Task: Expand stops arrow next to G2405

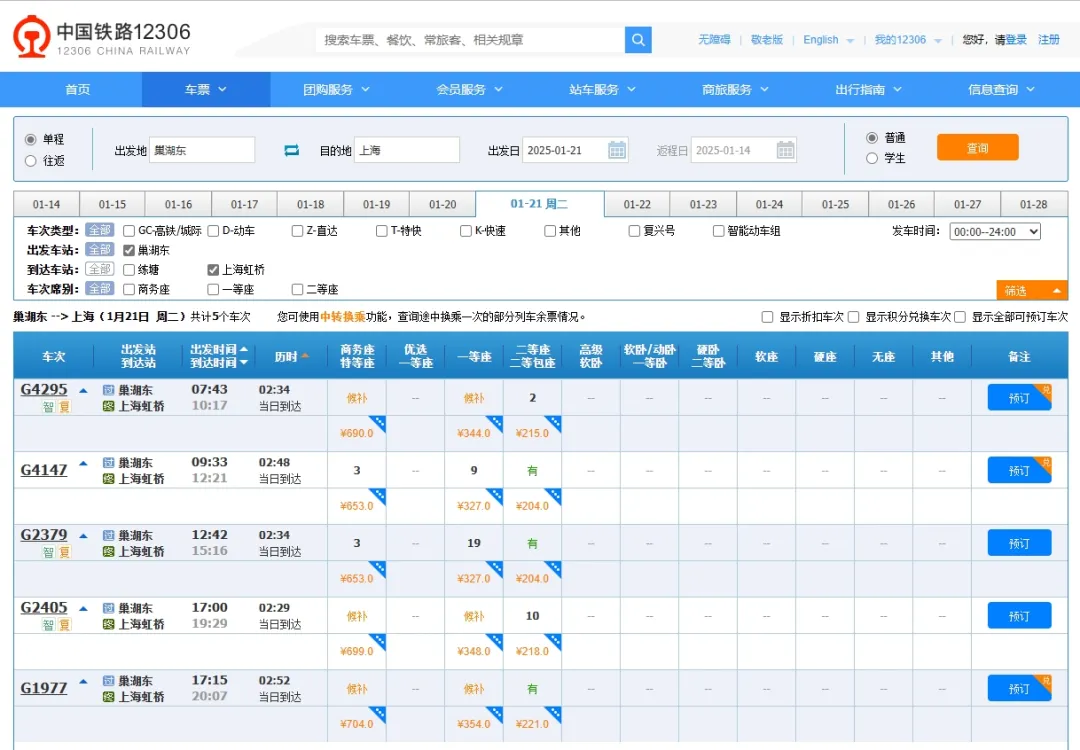Action: coord(83,609)
